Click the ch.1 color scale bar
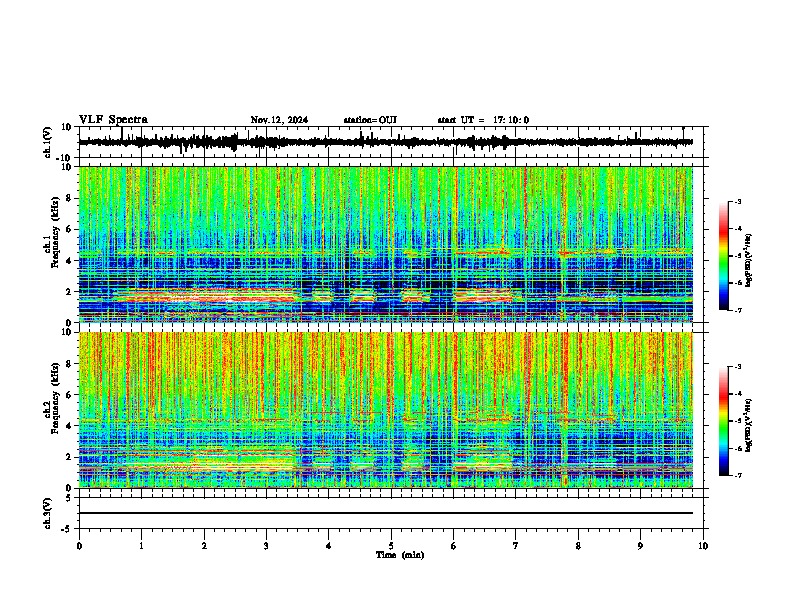This screenshot has height=612, width=792. click(724, 256)
